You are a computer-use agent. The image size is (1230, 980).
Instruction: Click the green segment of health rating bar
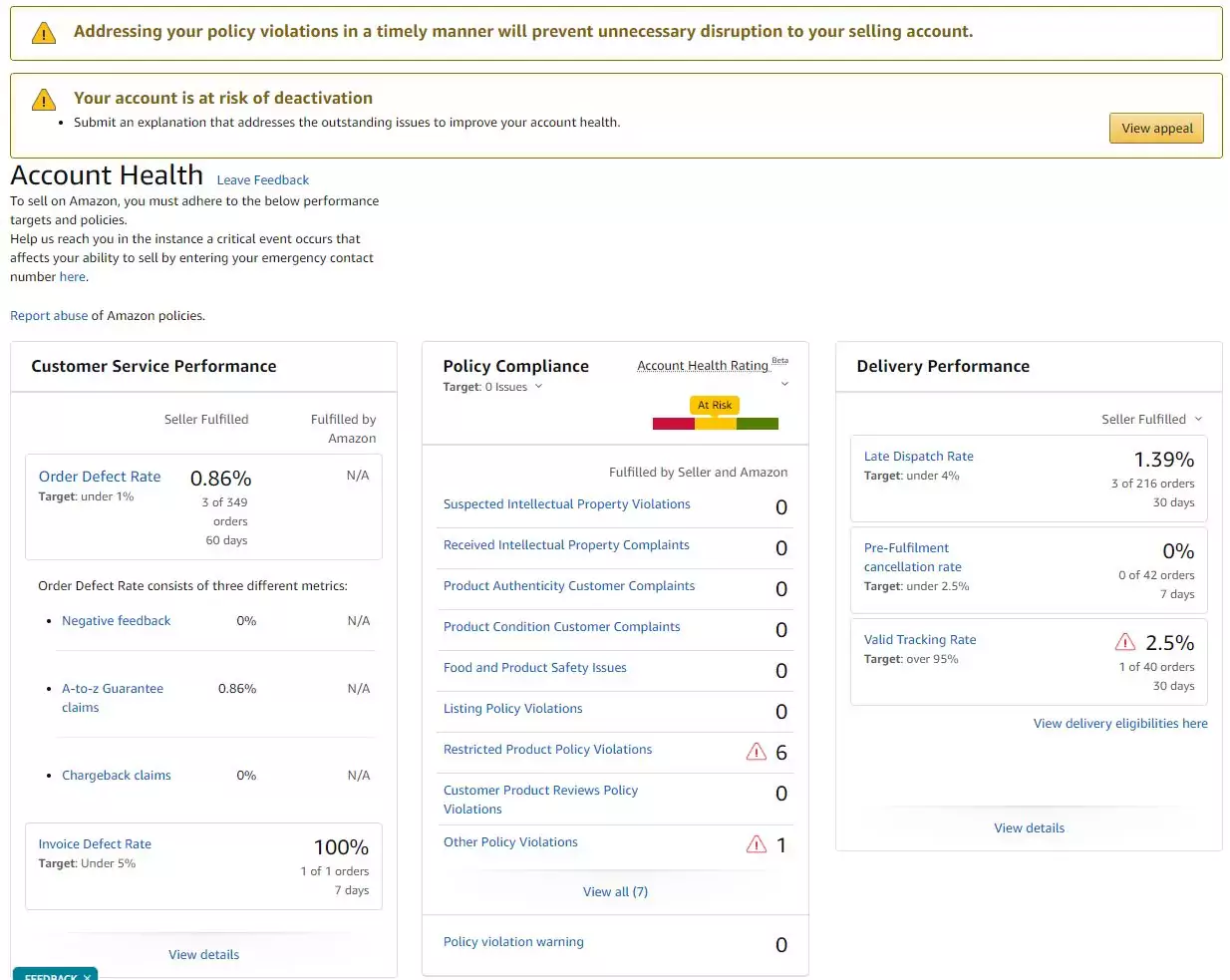point(758,424)
